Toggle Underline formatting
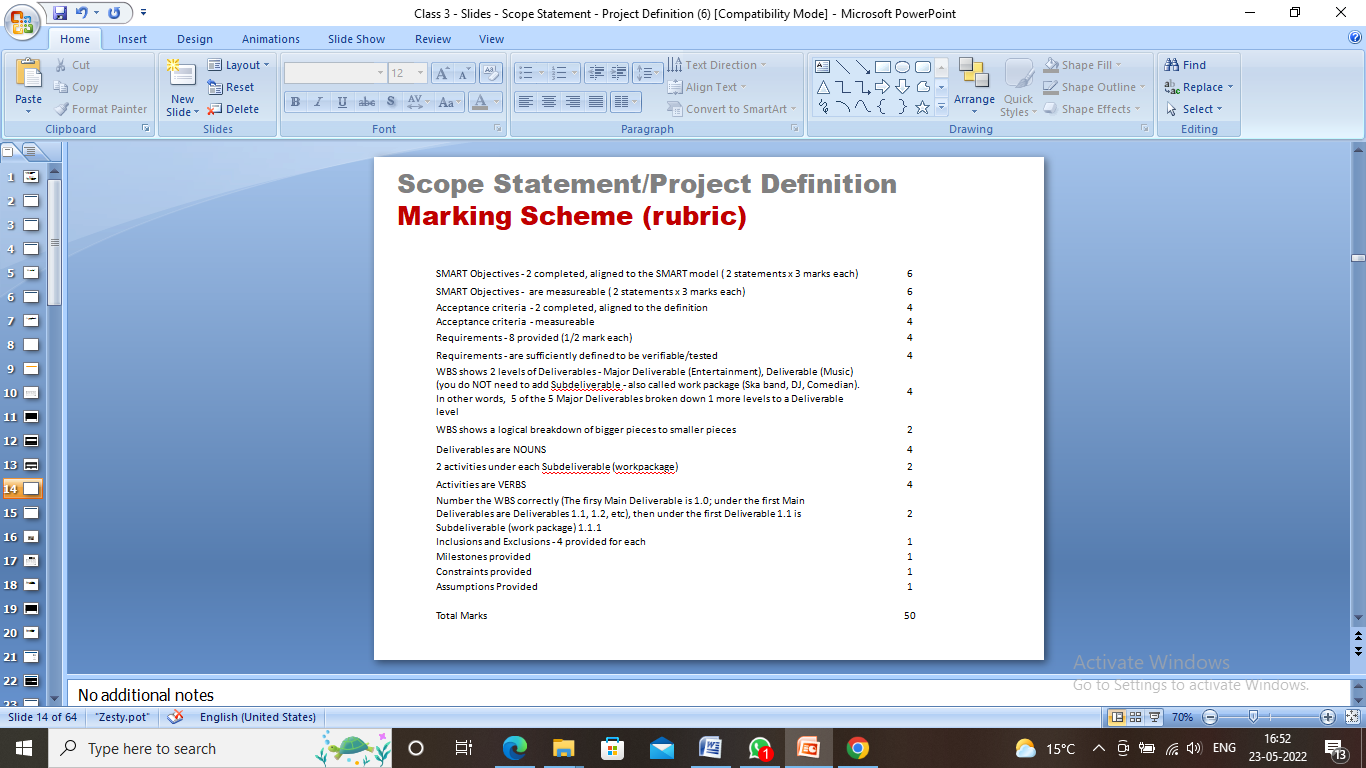The image size is (1366, 768). (x=342, y=102)
